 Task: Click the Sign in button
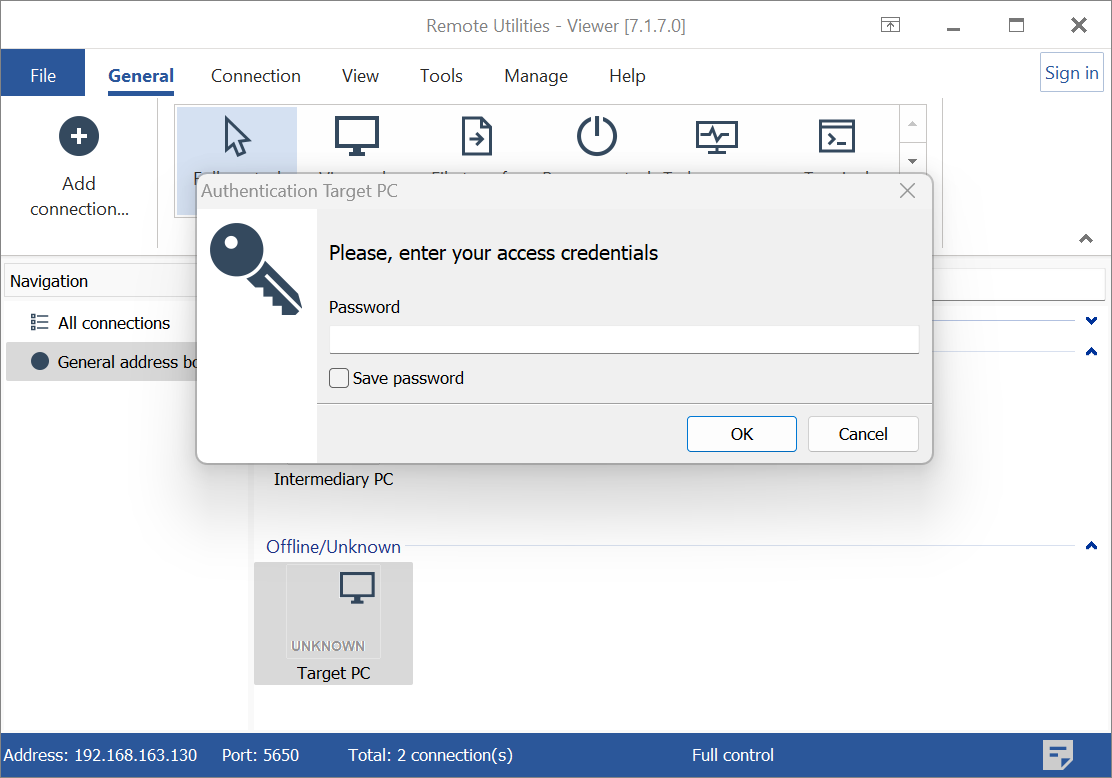click(1071, 73)
